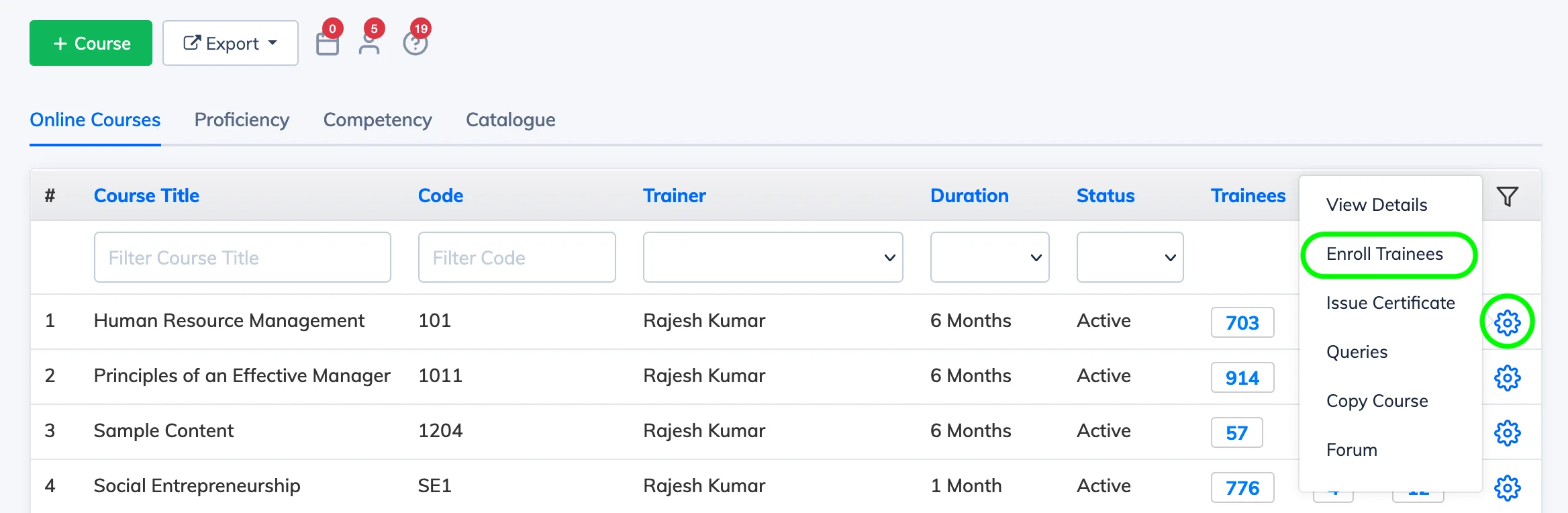The height and width of the screenshot is (513, 1568).
Task: Sort by the Trainees column header
Action: tap(1248, 195)
